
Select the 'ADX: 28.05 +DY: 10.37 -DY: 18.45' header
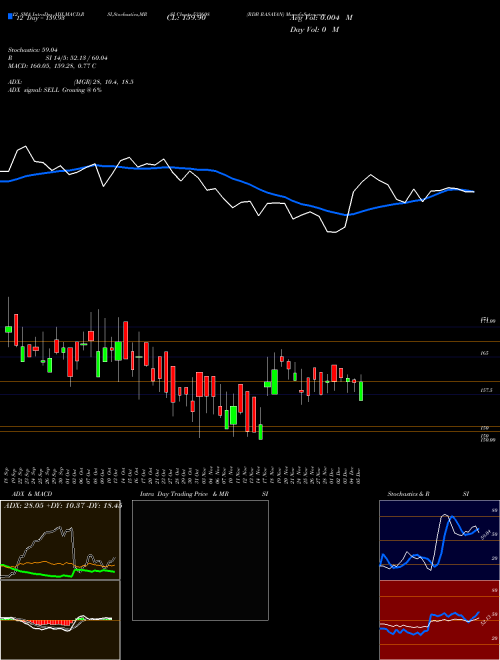pos(63,506)
